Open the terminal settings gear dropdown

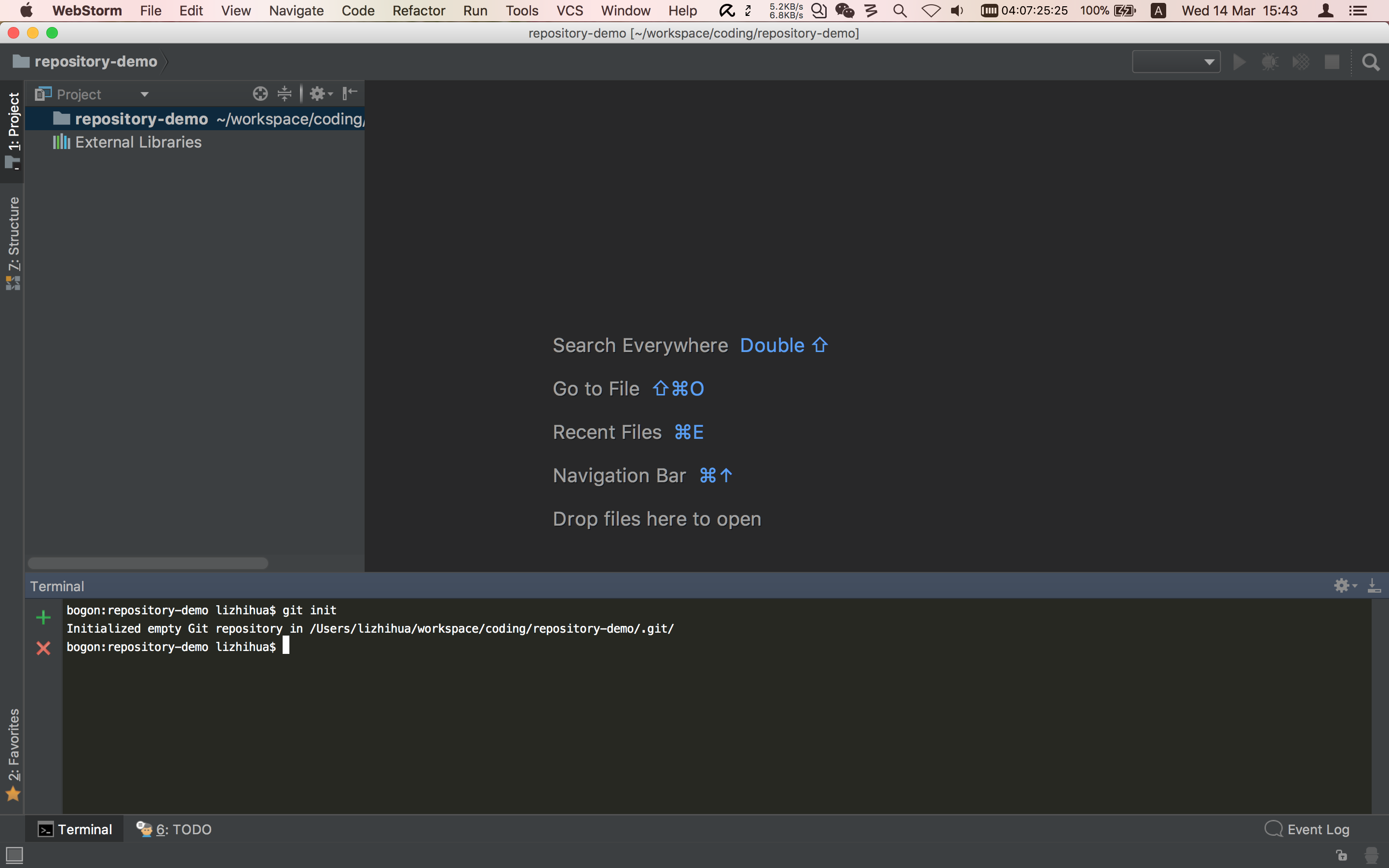pos(1346,585)
